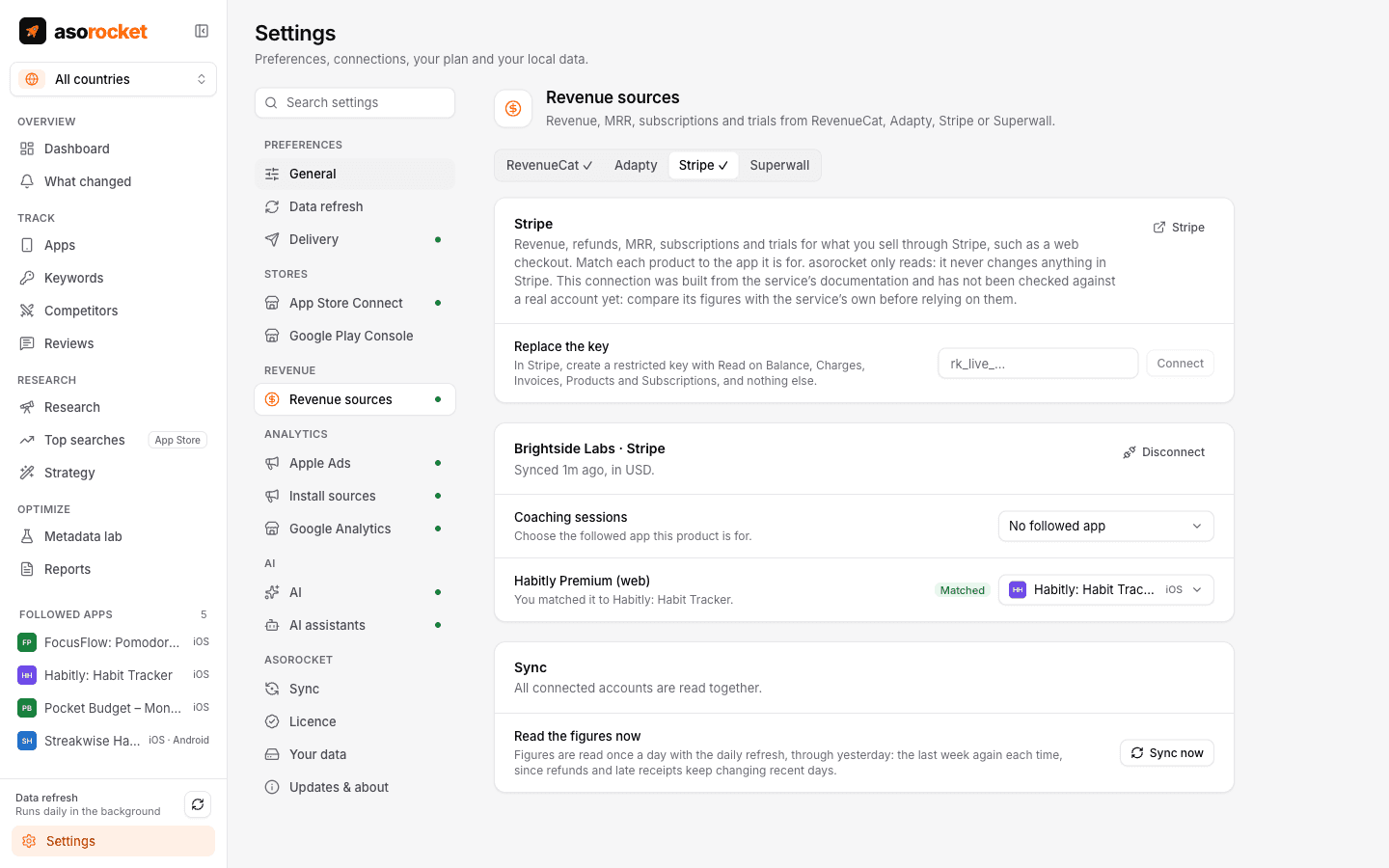Open the Strategy page
1389x868 pixels.
[113, 473]
